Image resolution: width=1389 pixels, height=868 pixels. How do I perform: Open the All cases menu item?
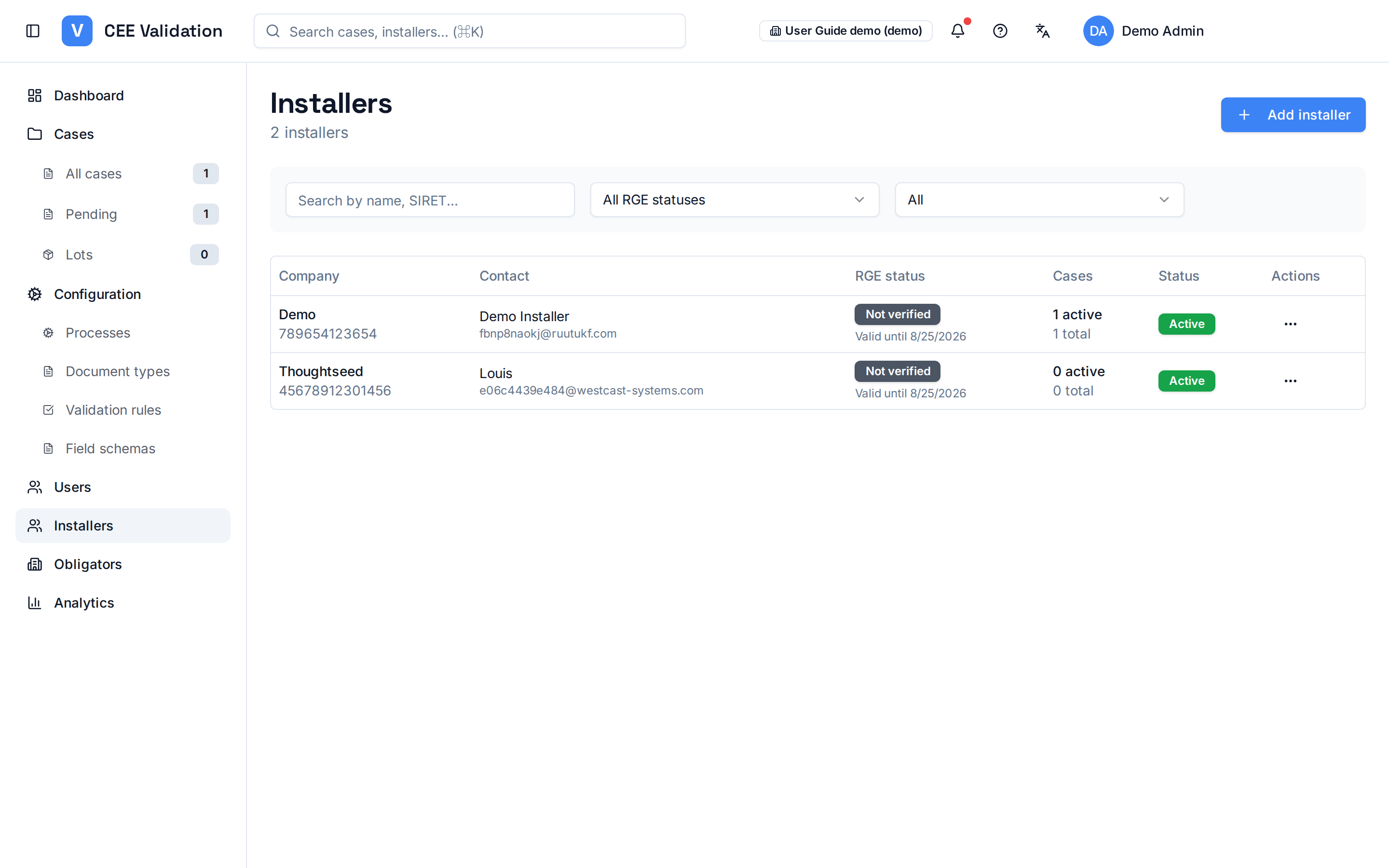[x=123, y=174]
